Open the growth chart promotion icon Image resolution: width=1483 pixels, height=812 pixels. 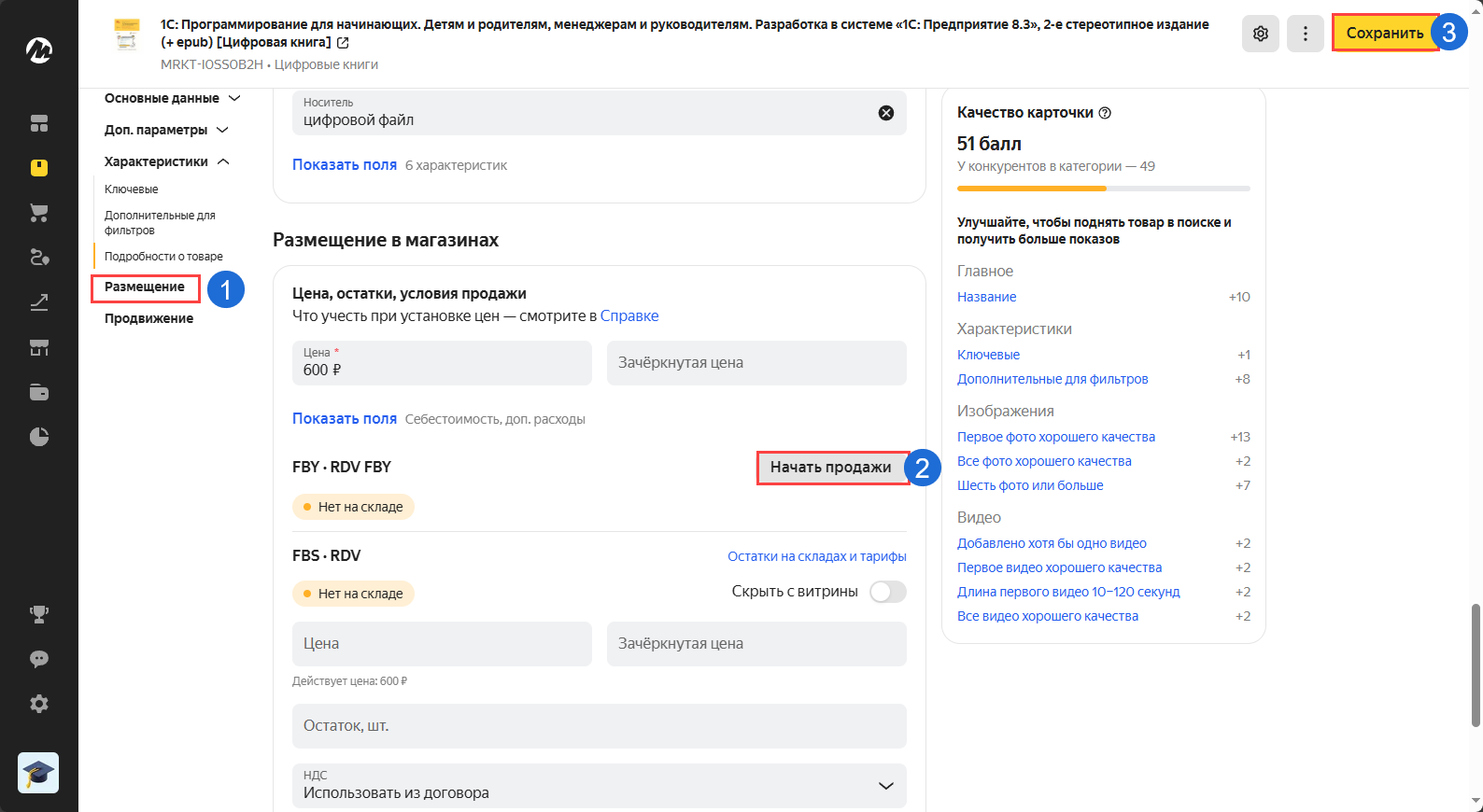pos(39,302)
